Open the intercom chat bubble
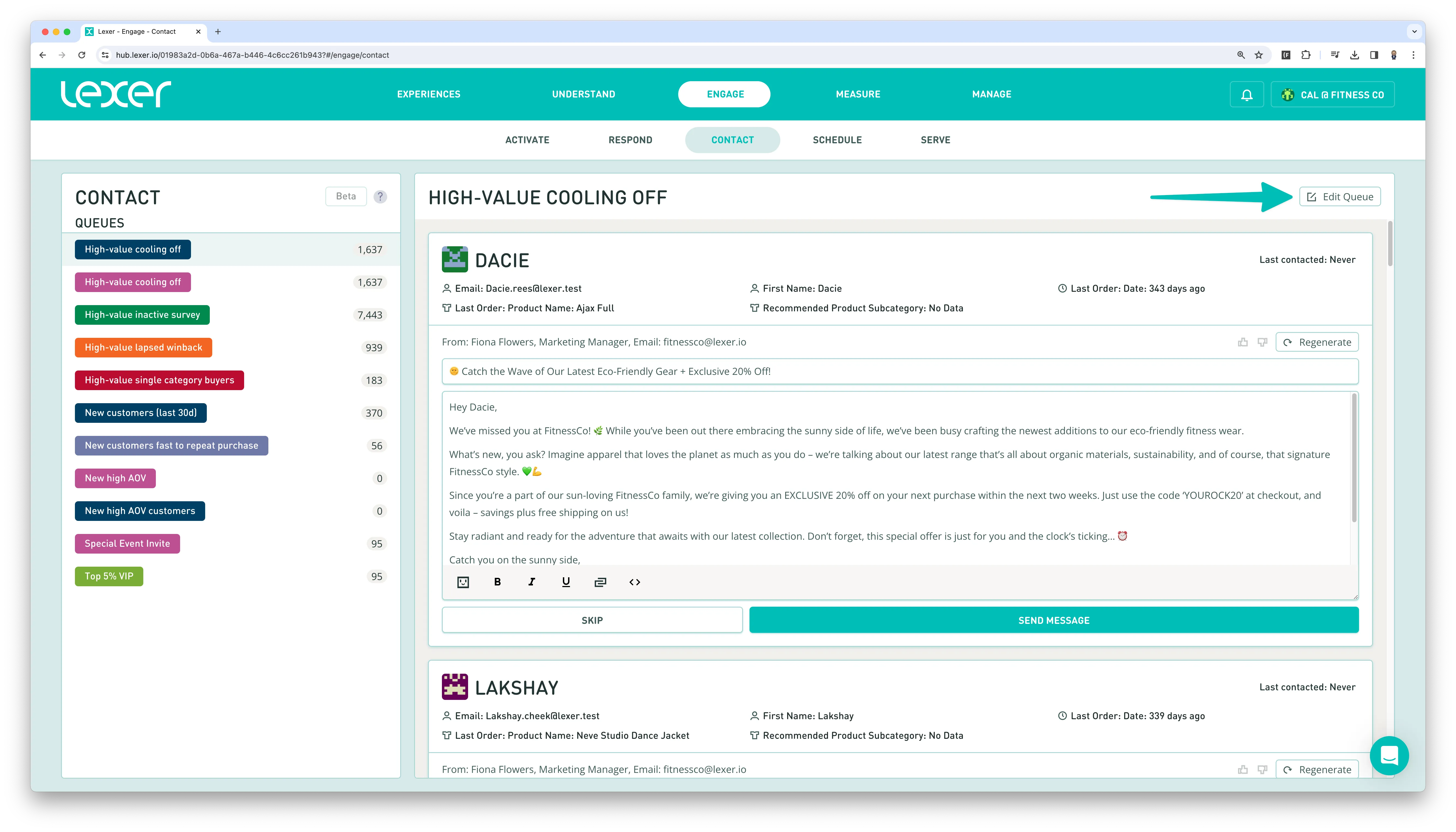The image size is (1456, 832). point(1389,755)
